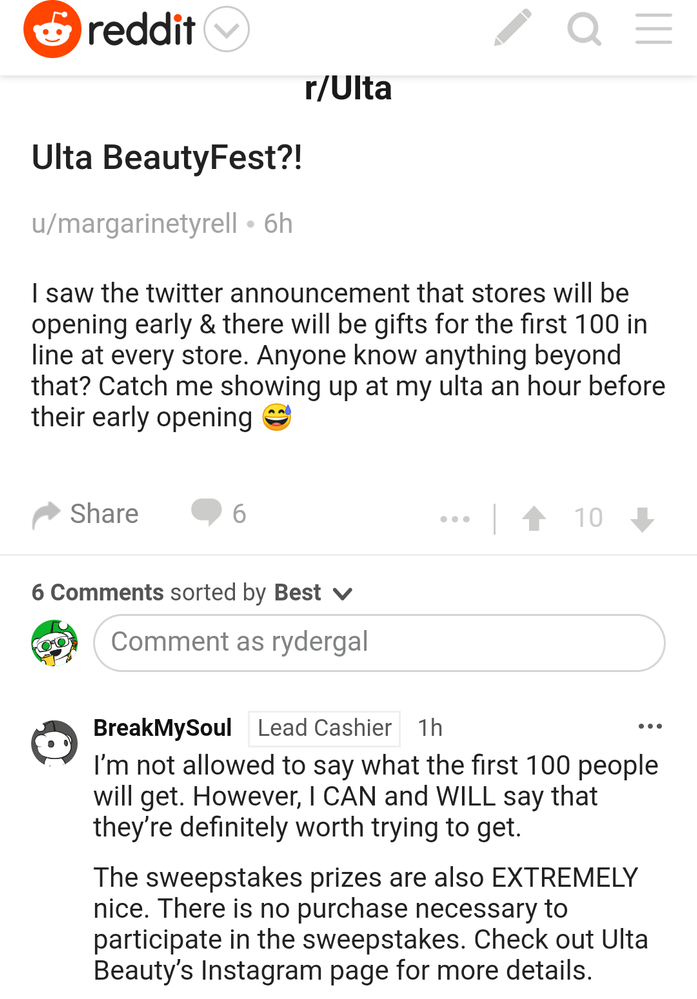Open BreakMySoul's comment options menu
697x999 pixels.
[649, 726]
